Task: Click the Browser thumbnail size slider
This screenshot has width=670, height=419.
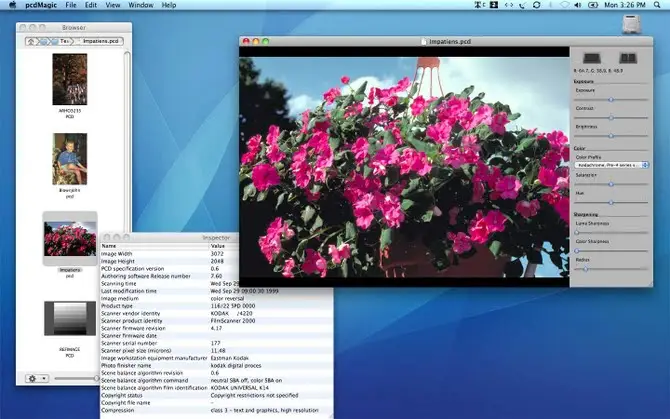Action: pos(76,378)
